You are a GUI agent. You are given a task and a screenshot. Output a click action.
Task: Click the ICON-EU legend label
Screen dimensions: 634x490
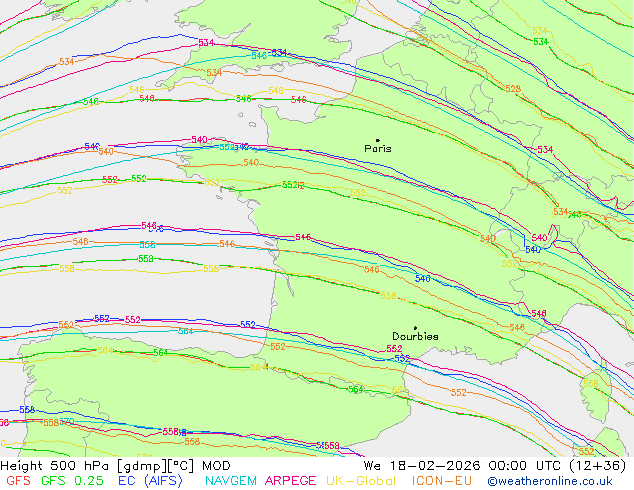[442, 481]
